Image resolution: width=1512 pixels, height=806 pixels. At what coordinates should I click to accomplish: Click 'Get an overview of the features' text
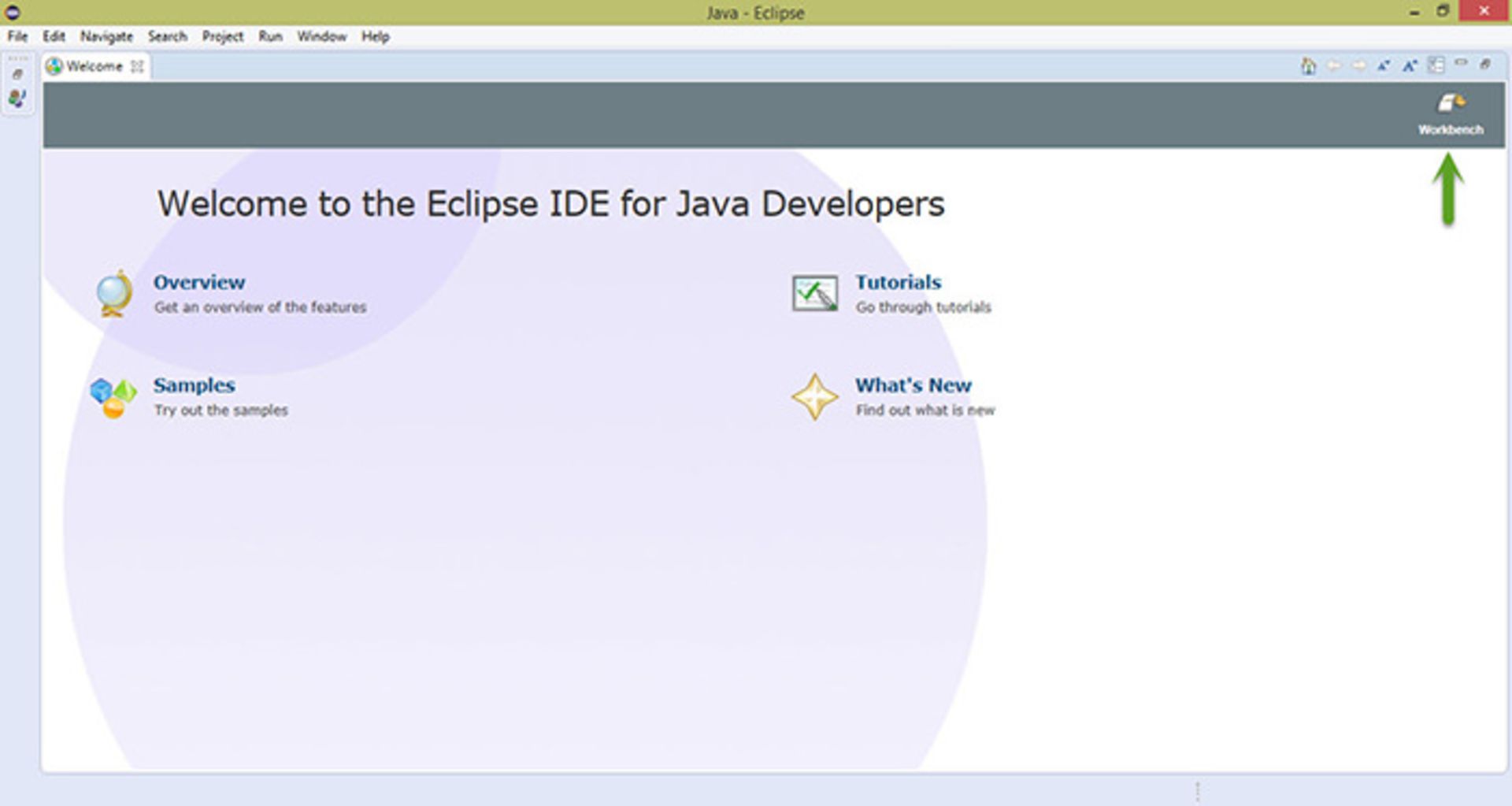click(x=261, y=307)
